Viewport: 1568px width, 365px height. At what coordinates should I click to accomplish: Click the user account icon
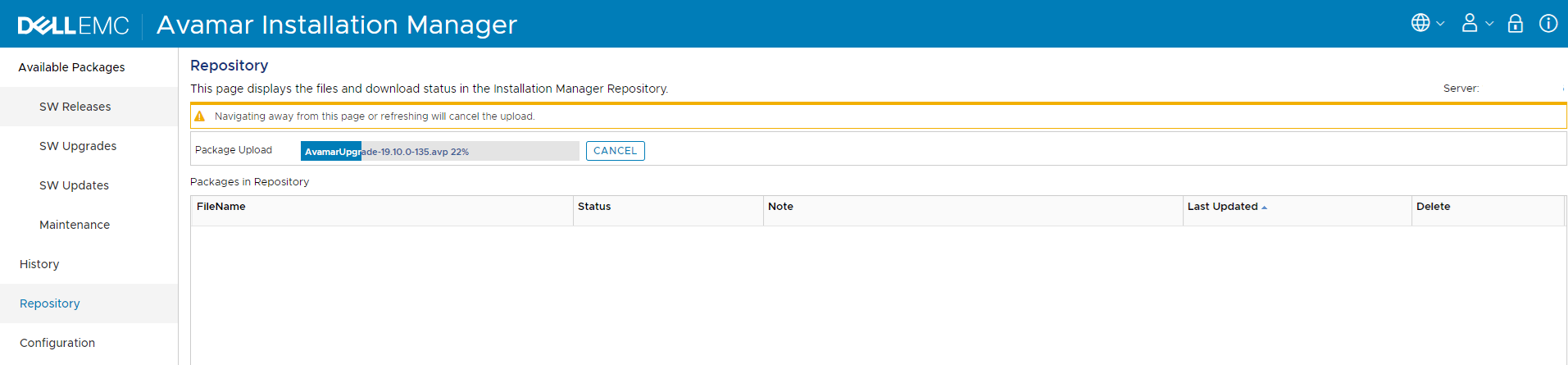[x=1470, y=23]
